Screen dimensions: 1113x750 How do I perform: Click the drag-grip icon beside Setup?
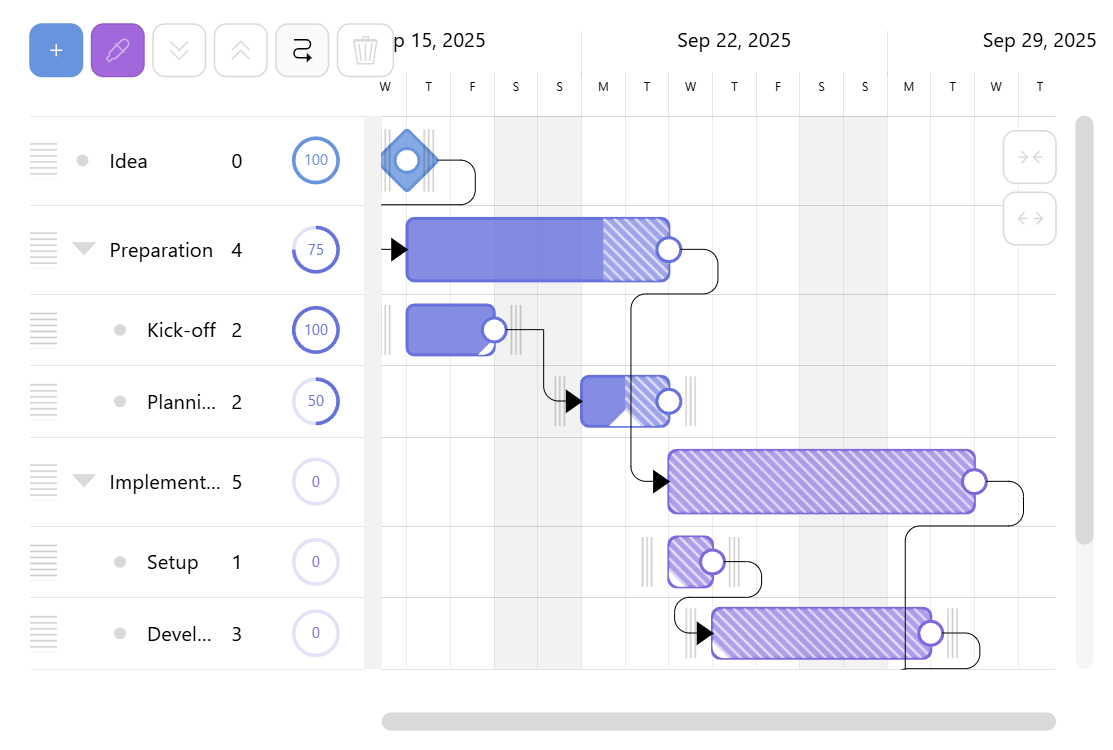pyautogui.click(x=43, y=561)
